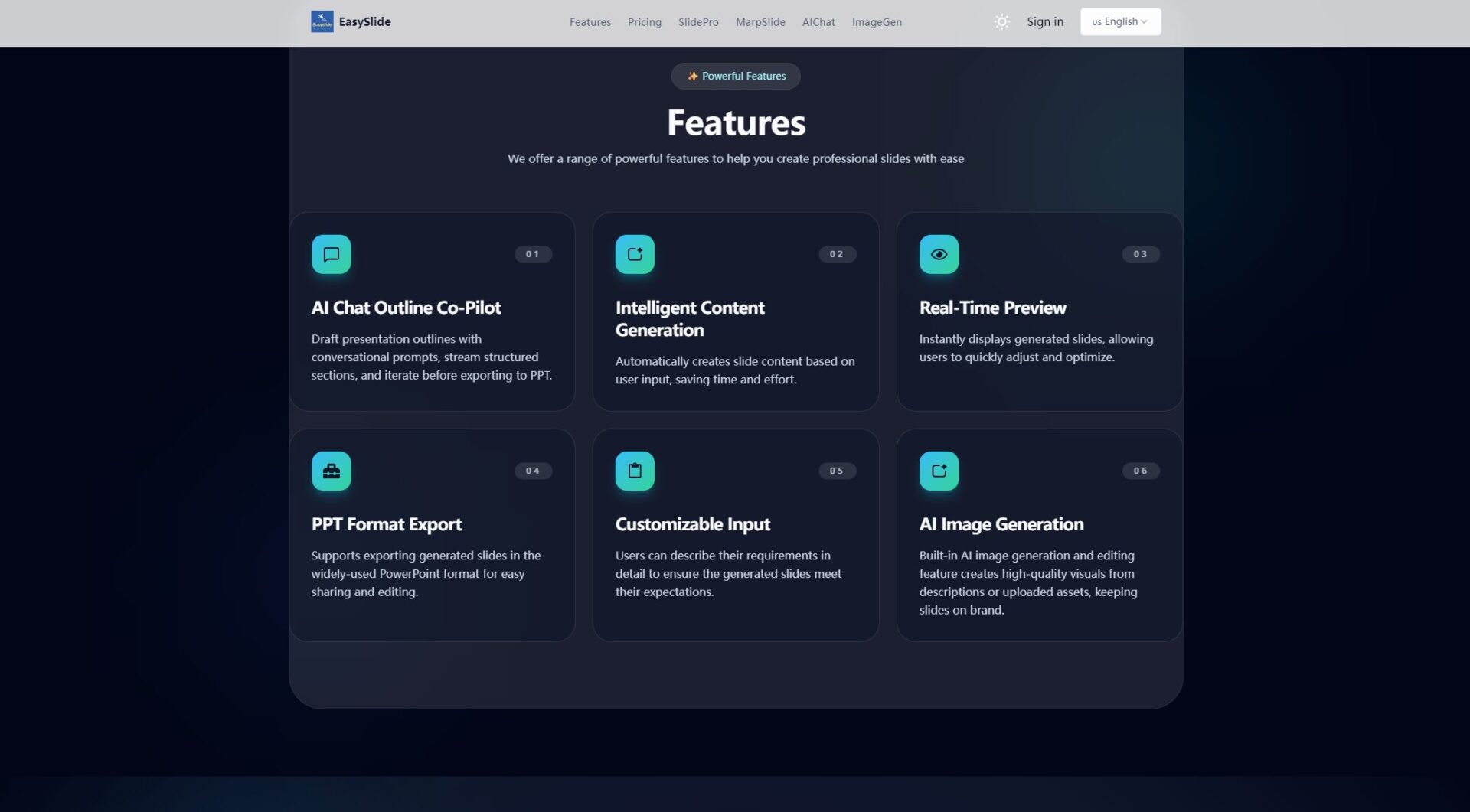Click the EasySlide brand name text
The height and width of the screenshot is (812, 1470).
point(364,21)
